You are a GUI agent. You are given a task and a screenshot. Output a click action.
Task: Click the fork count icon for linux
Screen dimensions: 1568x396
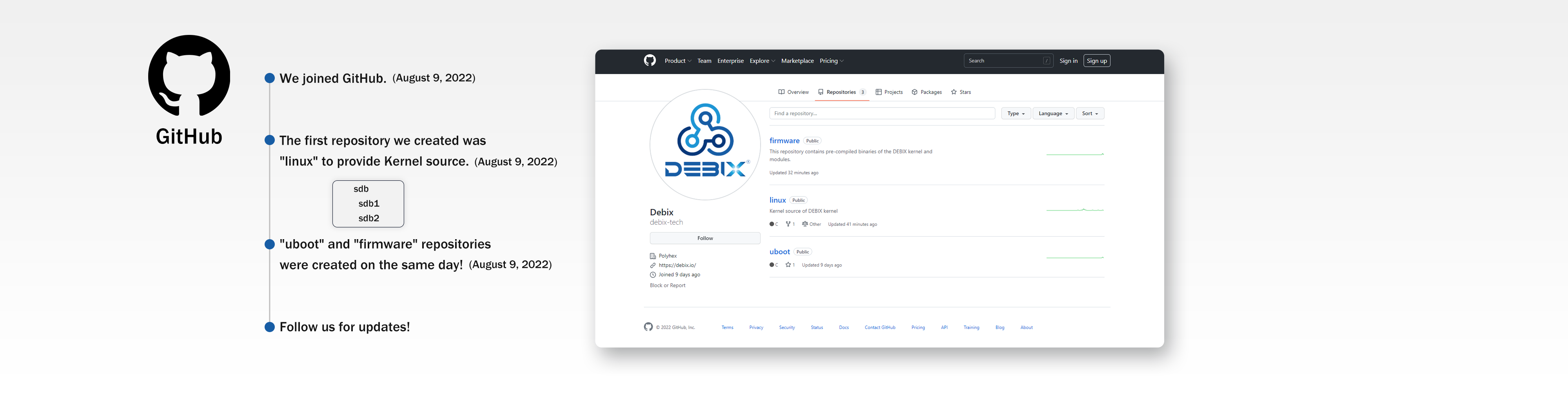[788, 224]
